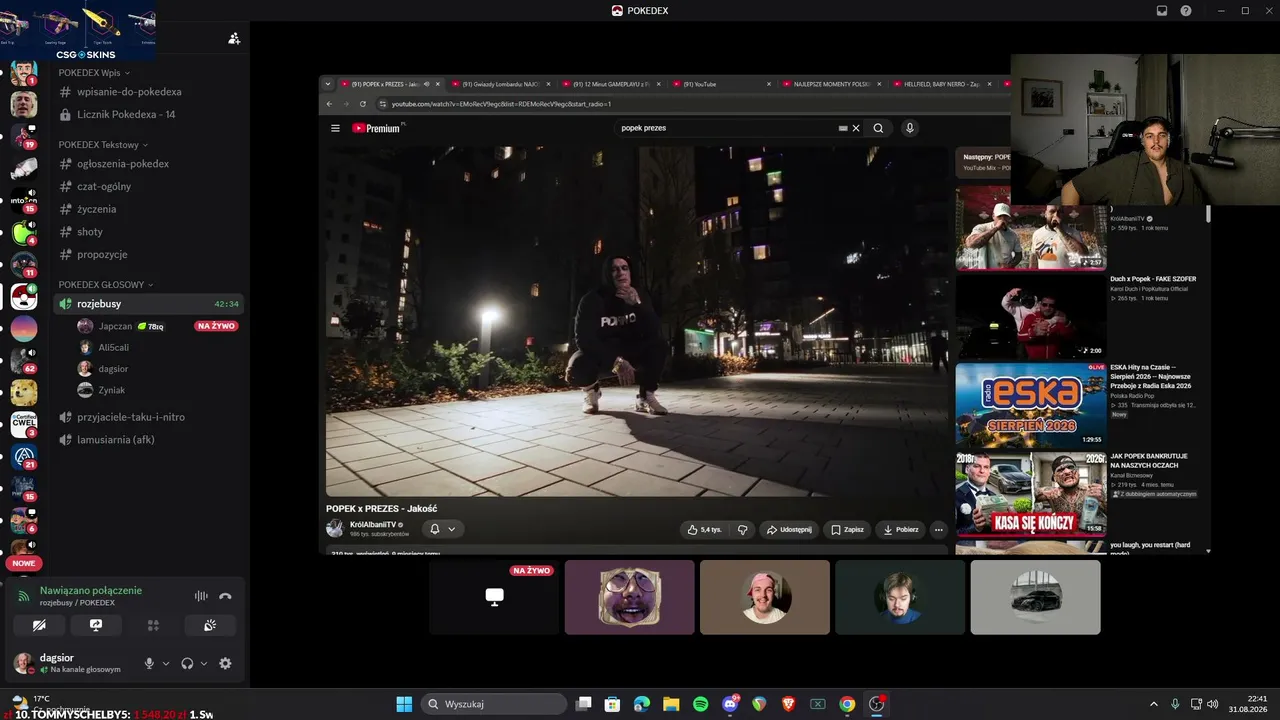Open Discord user settings gear
Viewport: 1280px width, 720px height.
click(x=225, y=663)
